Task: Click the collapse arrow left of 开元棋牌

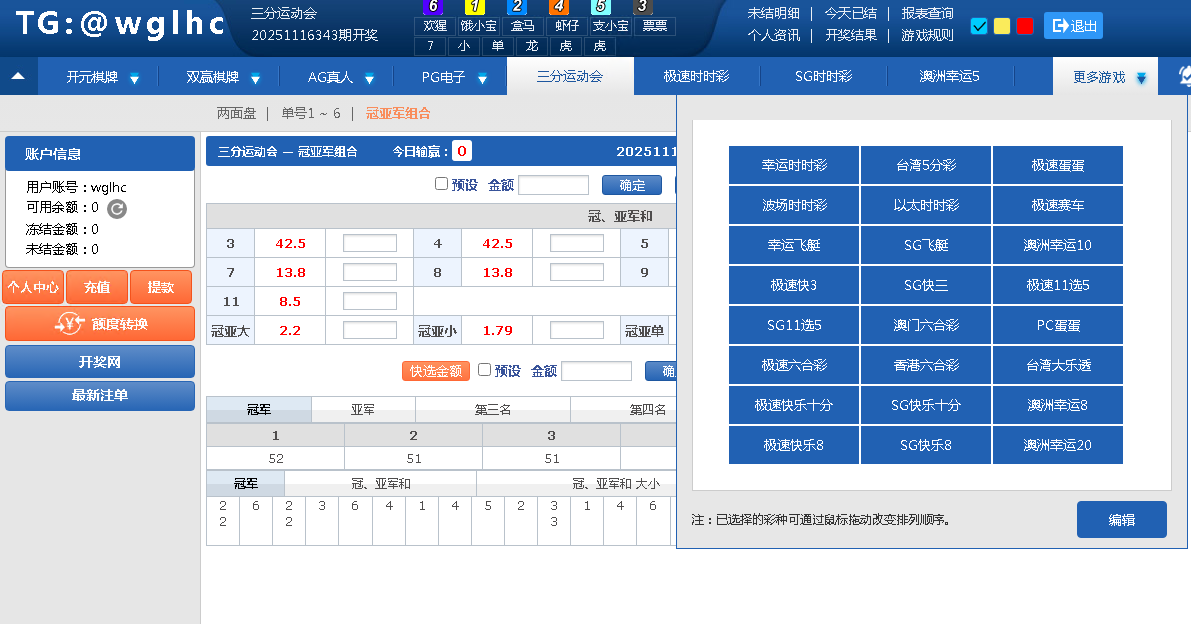Action: pos(18,76)
